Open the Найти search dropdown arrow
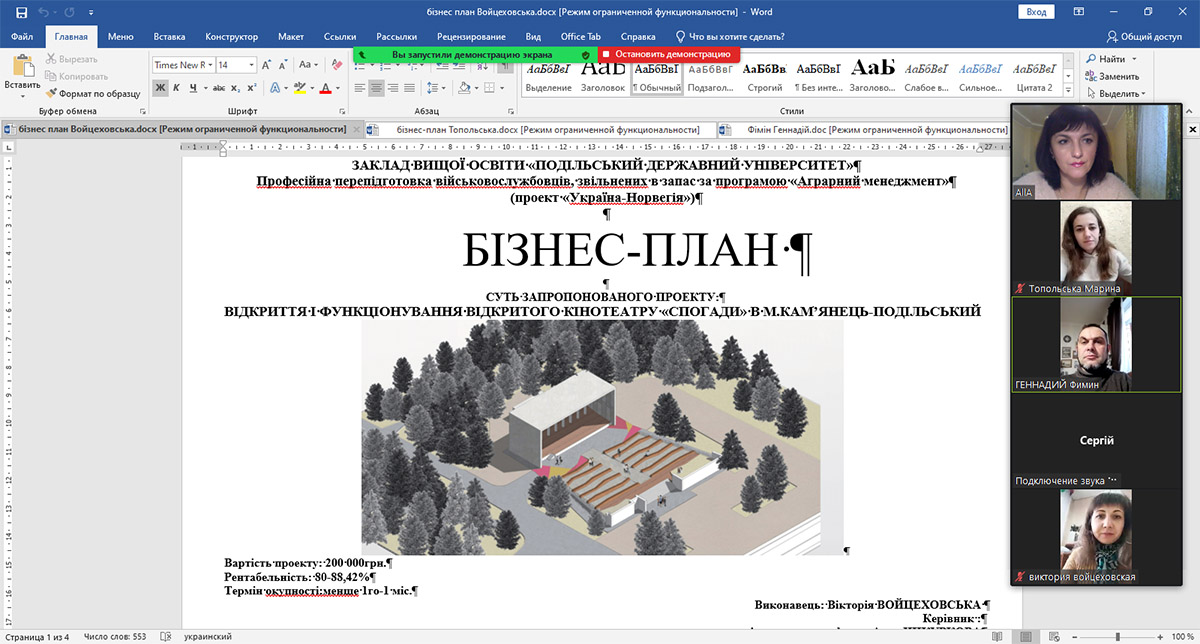The width and height of the screenshot is (1200, 644). click(x=1133, y=59)
